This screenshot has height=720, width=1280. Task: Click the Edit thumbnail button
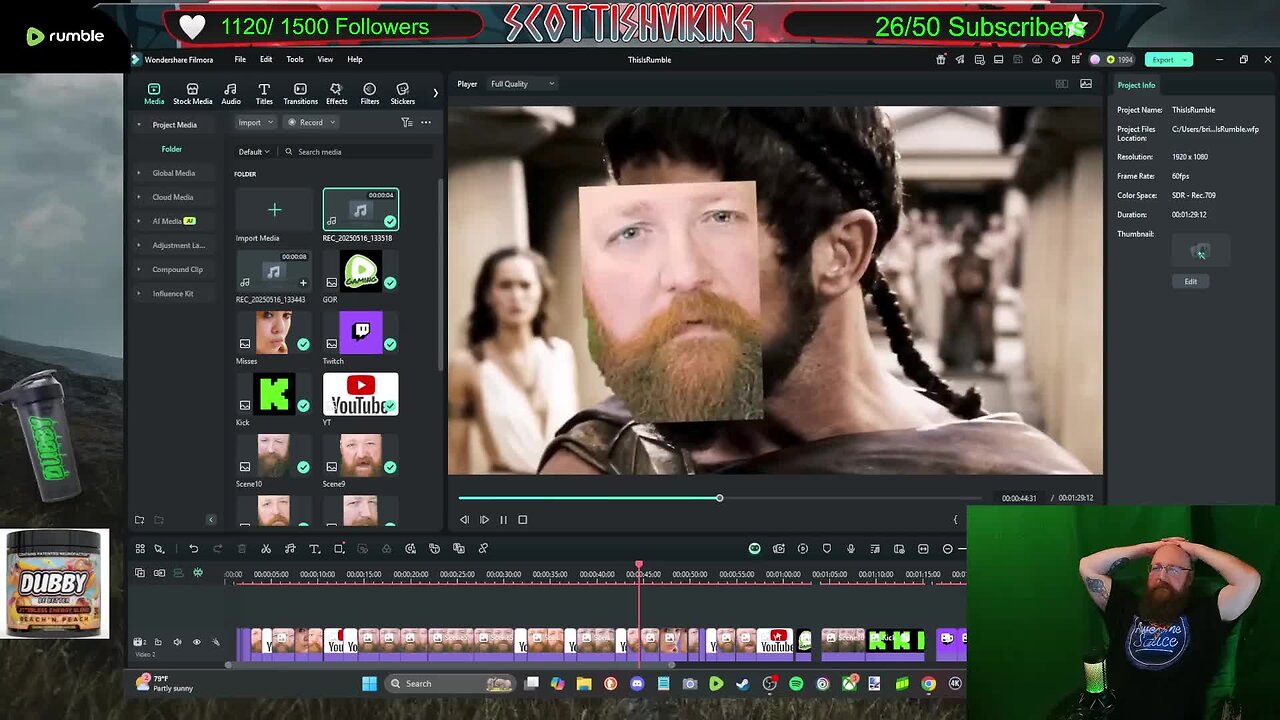[x=1190, y=282]
